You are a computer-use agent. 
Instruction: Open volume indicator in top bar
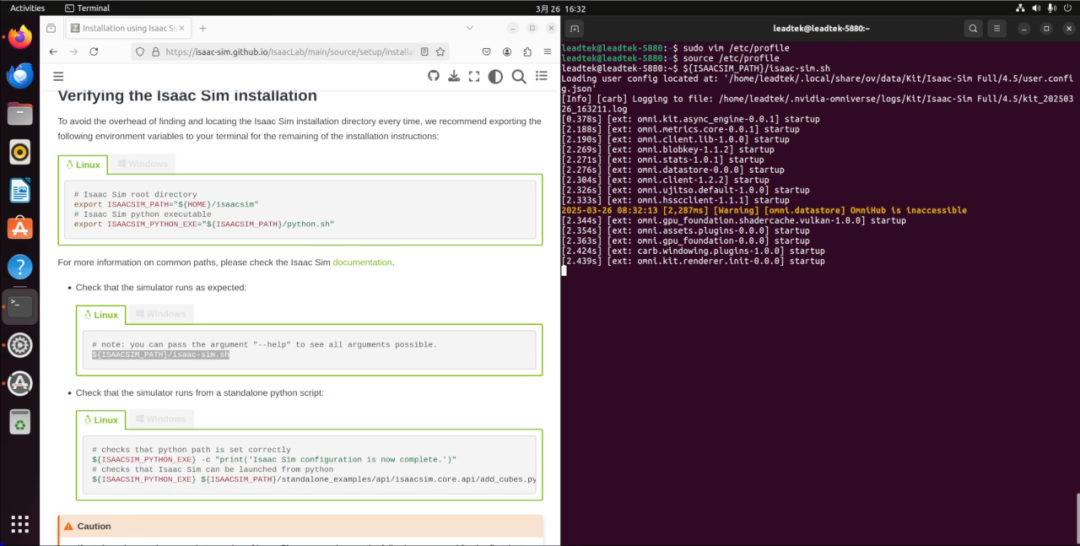tap(1036, 8)
